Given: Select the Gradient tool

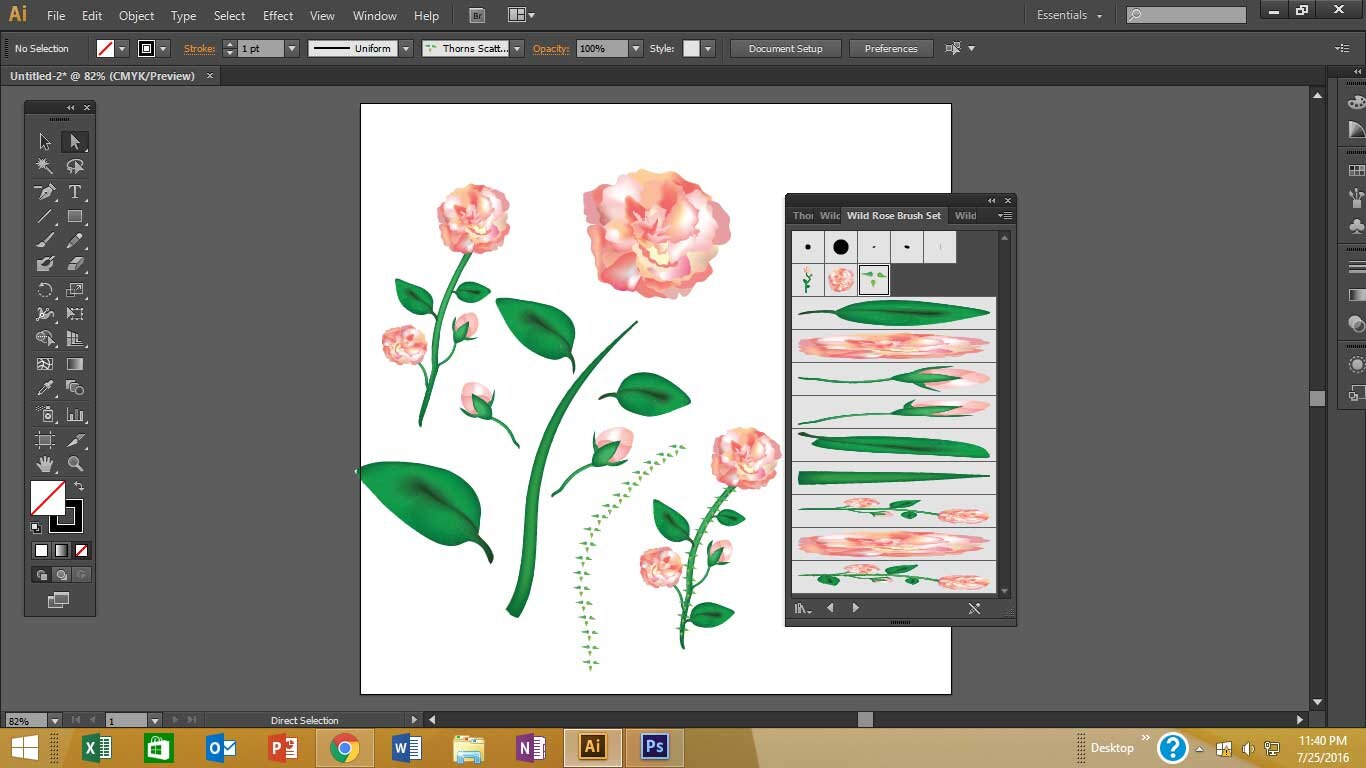Looking at the screenshot, I should point(77,364).
